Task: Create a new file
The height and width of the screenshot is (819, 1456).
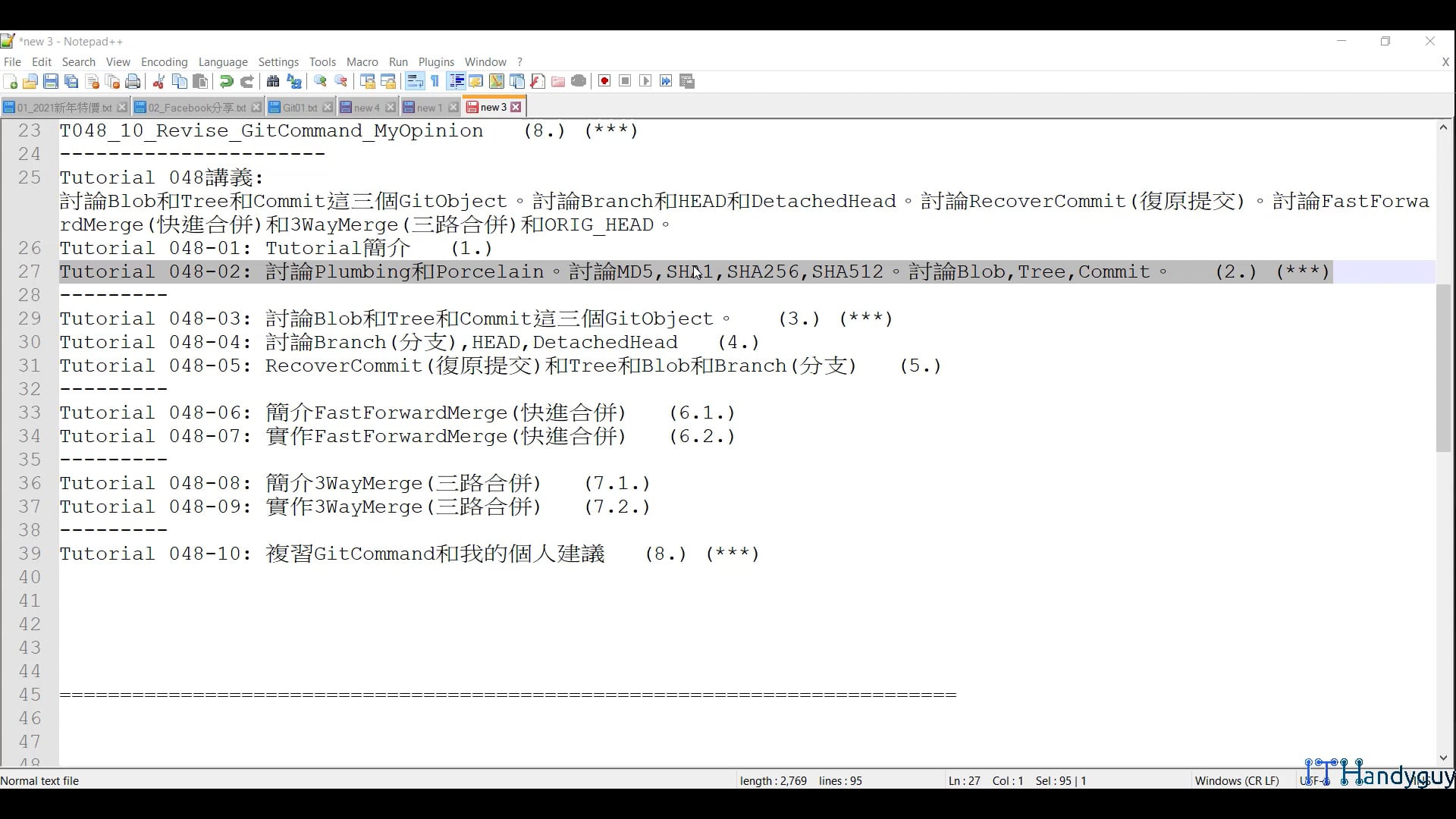Action: pos(11,81)
